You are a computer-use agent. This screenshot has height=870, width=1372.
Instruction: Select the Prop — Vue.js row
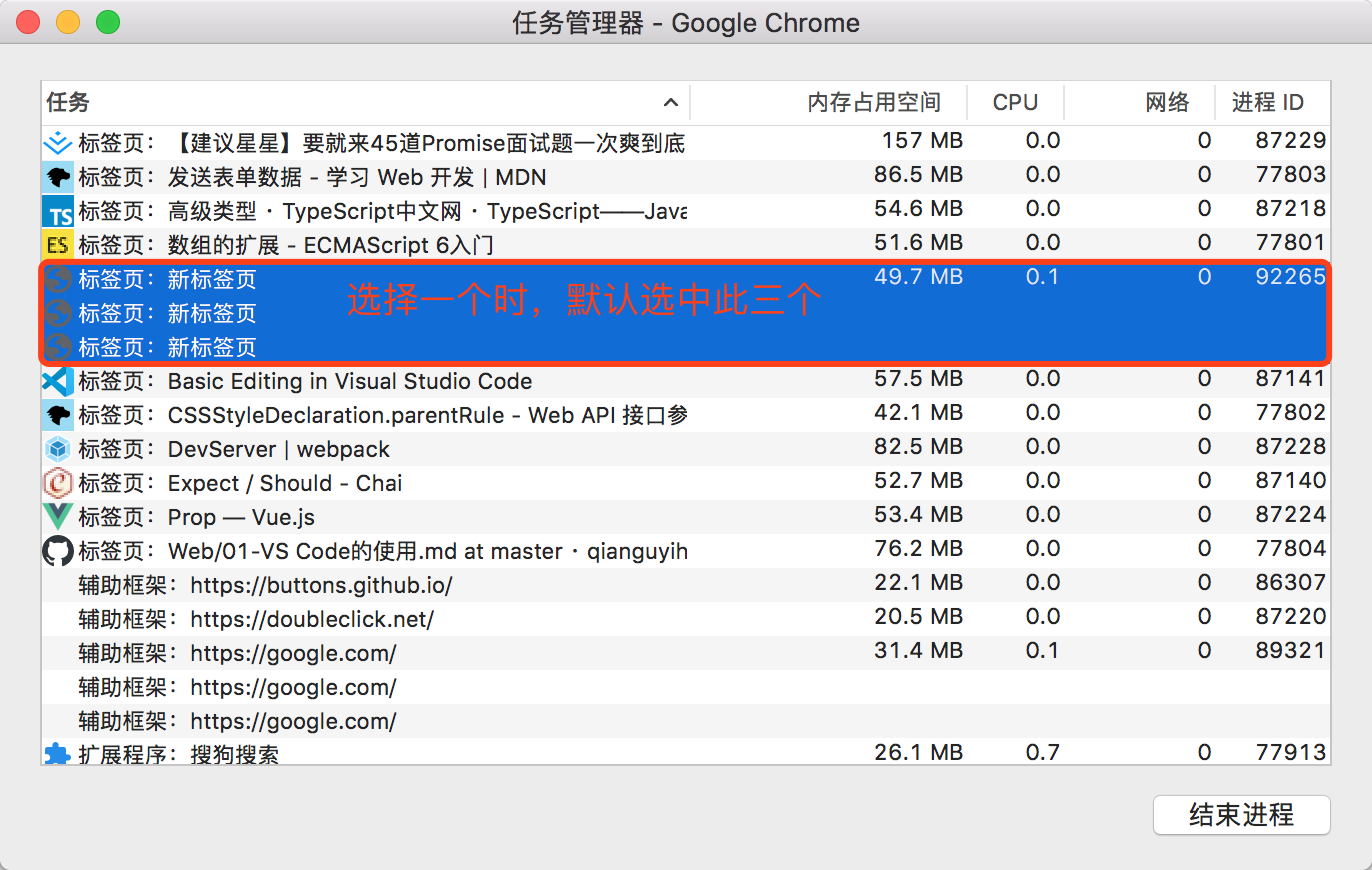[686, 517]
